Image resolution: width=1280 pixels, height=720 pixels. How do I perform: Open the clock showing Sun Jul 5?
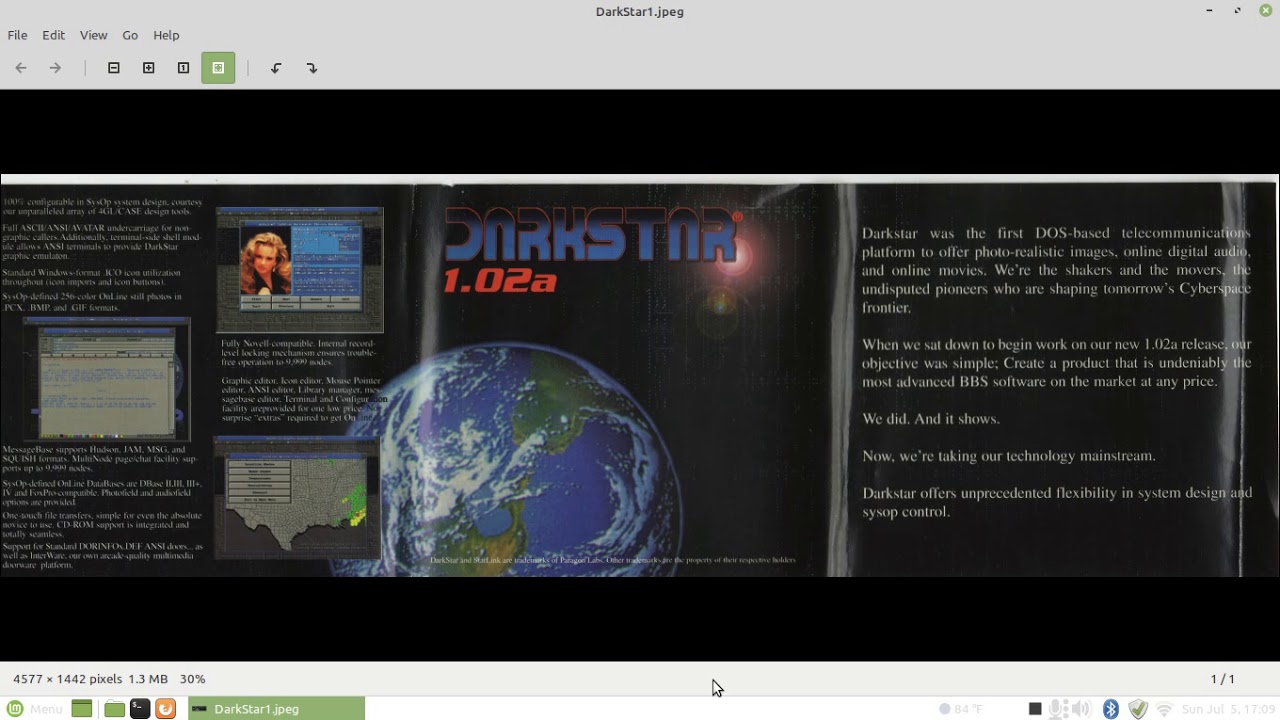[1230, 709]
